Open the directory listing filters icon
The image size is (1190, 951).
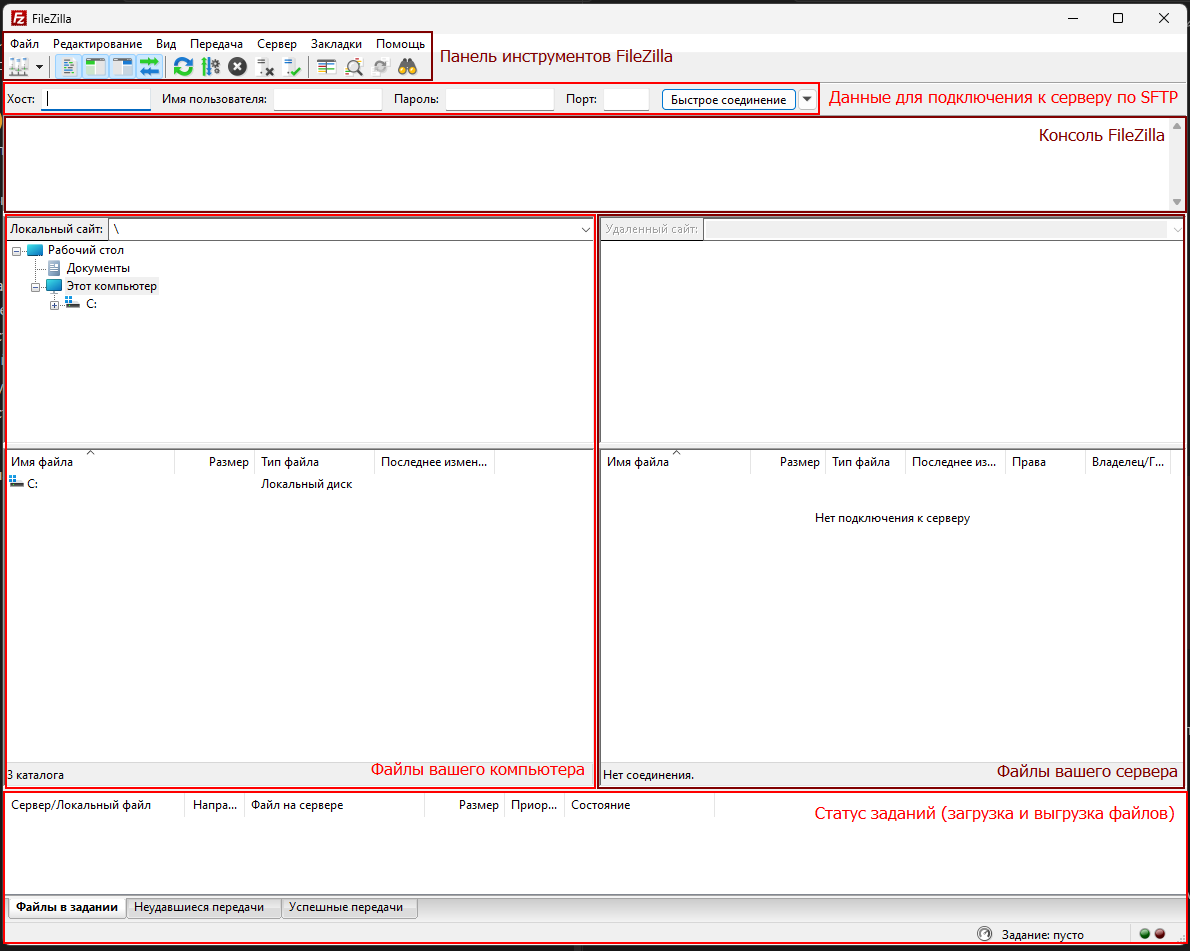pyautogui.click(x=326, y=67)
